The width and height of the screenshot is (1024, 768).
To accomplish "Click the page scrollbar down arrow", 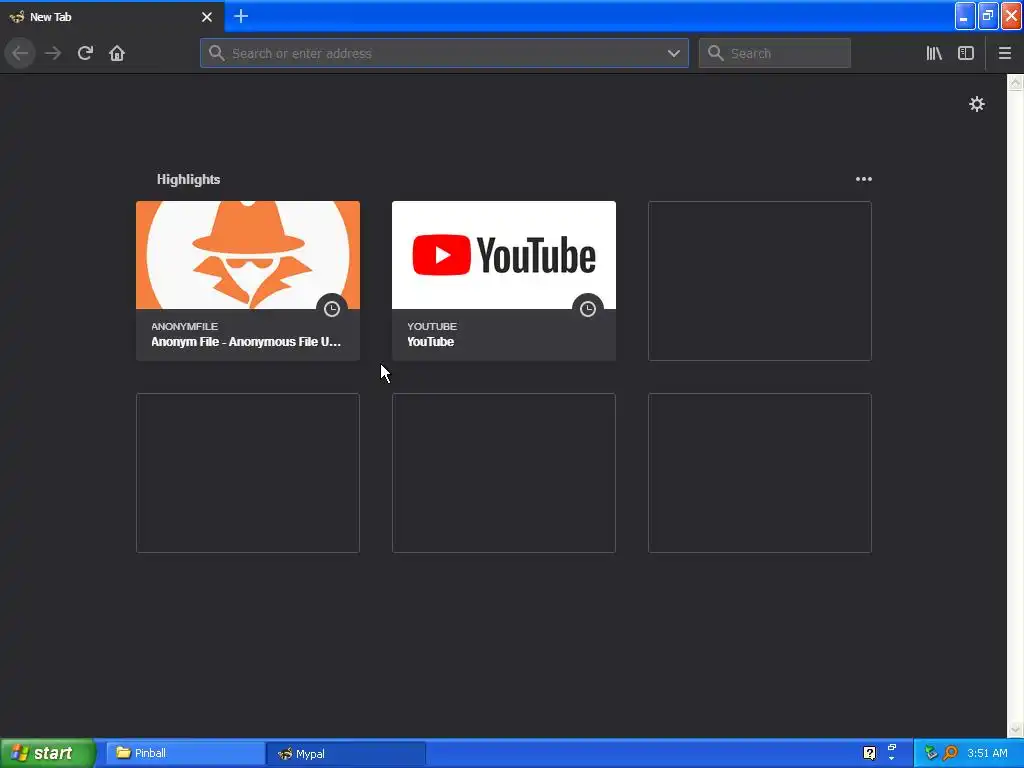I will 1015,729.
